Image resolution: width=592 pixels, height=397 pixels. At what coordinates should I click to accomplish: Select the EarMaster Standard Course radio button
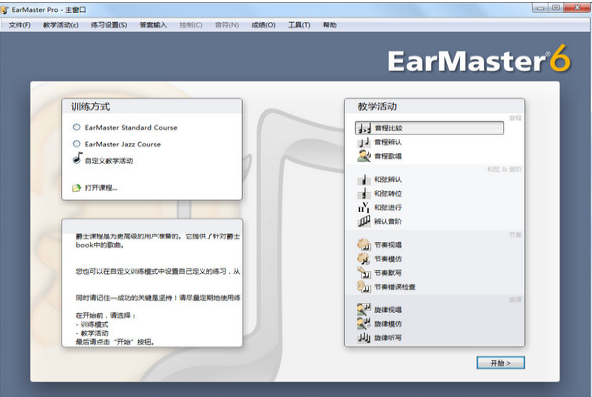tap(77, 127)
